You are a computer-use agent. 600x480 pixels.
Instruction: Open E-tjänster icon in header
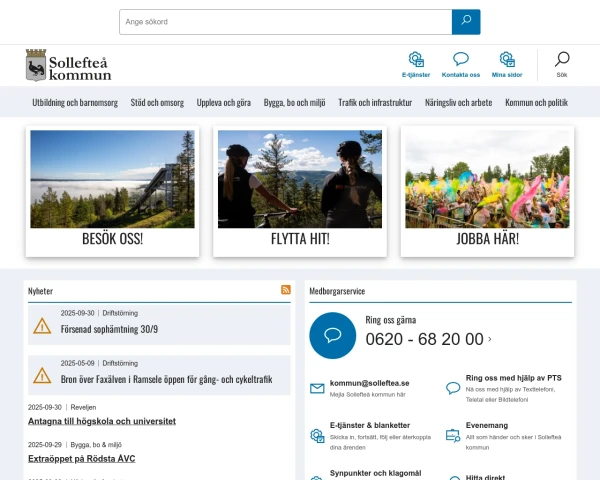click(416, 59)
